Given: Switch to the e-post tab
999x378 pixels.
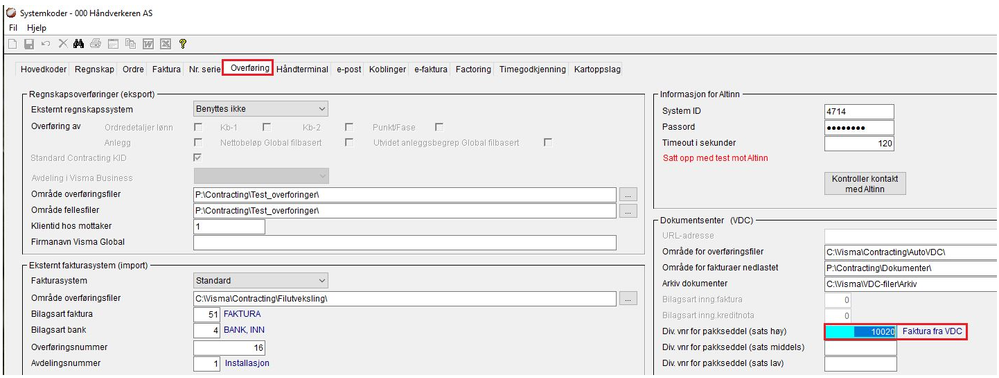Looking at the screenshot, I should pyautogui.click(x=349, y=69).
